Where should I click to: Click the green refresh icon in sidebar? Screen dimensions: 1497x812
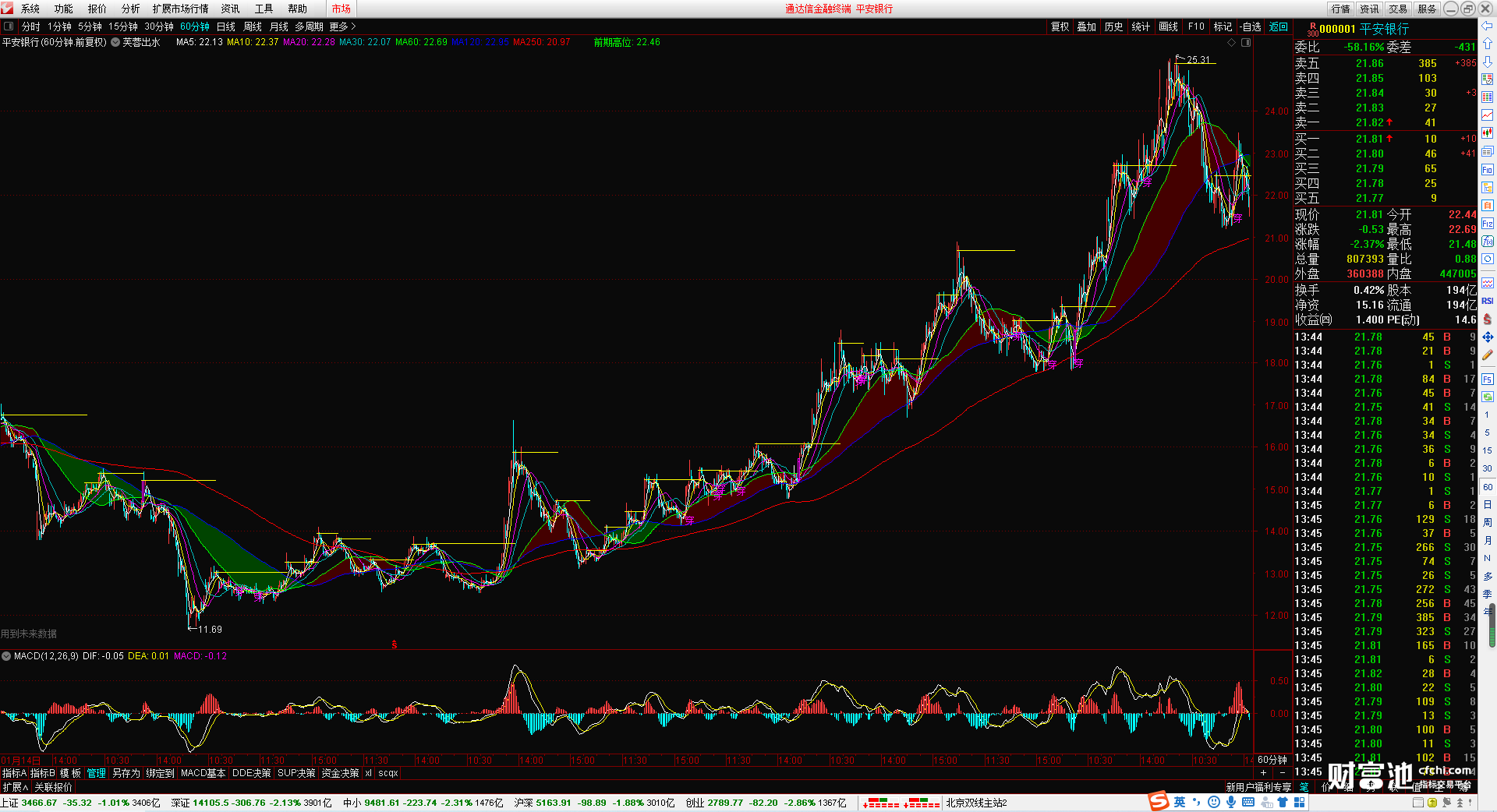pyautogui.click(x=1488, y=397)
